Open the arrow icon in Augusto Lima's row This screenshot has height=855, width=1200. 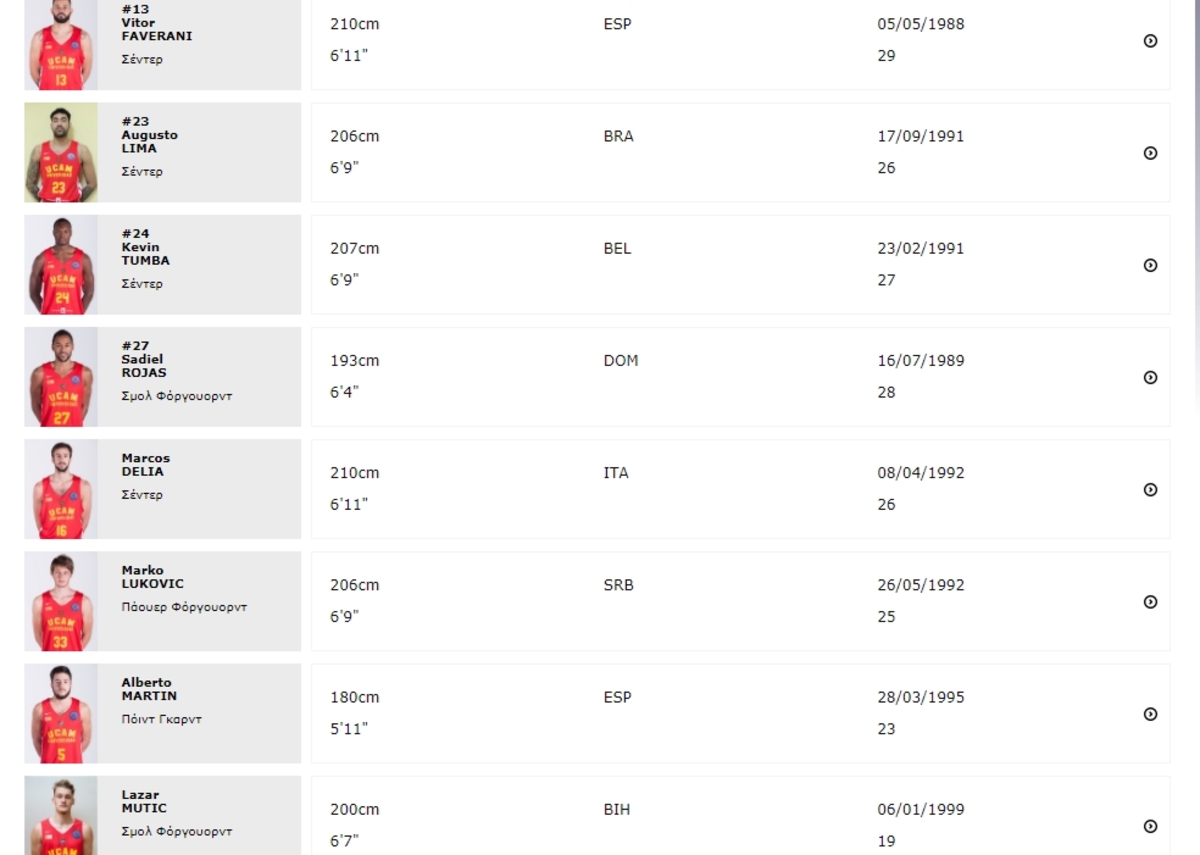click(x=1150, y=153)
